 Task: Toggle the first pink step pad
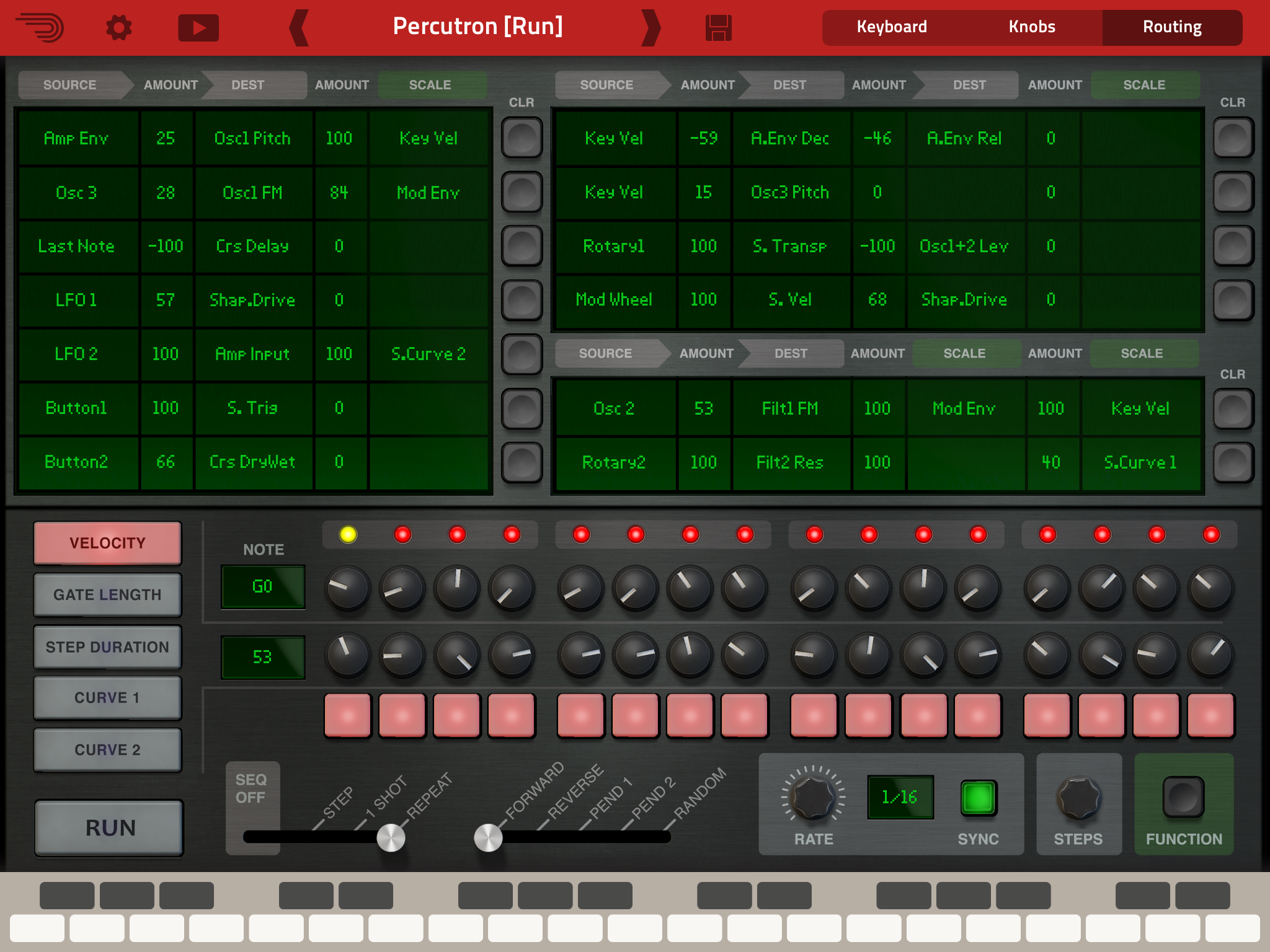pos(347,715)
